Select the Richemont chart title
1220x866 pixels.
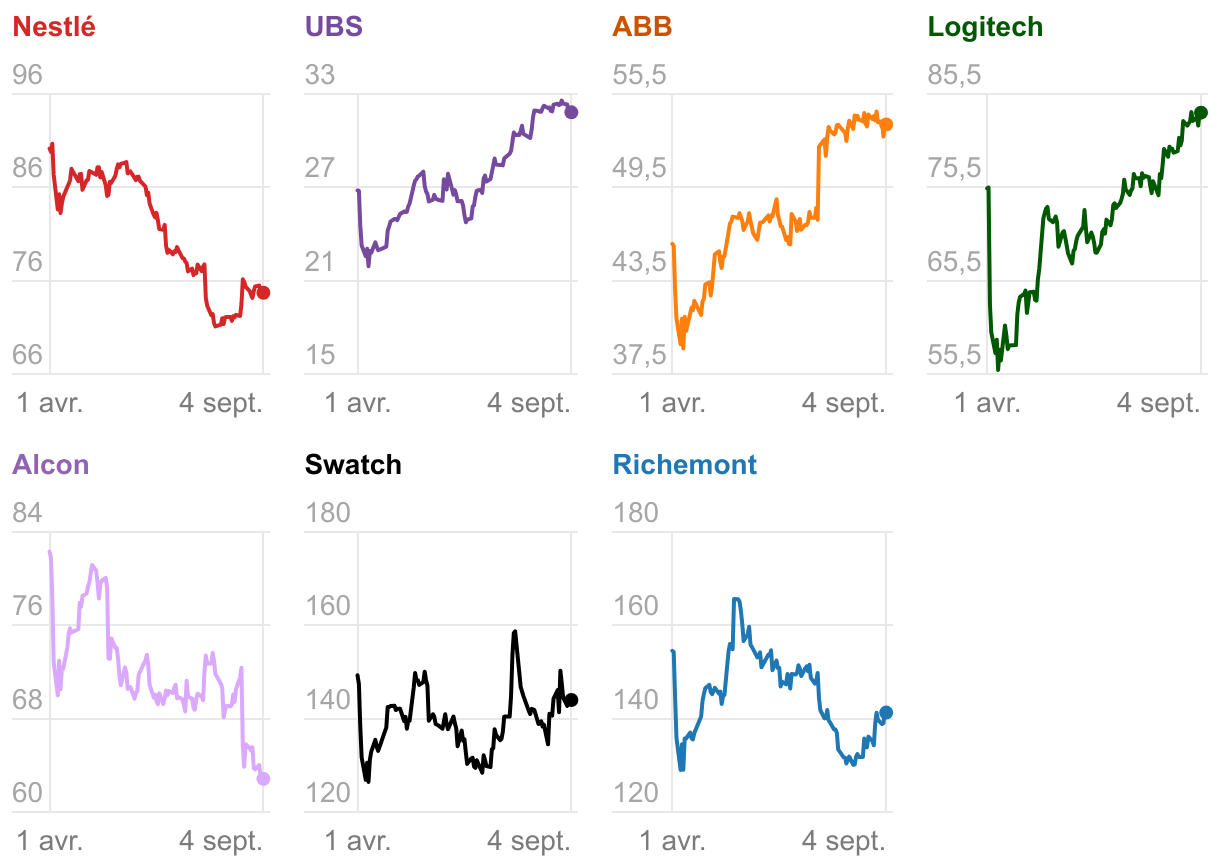(685, 465)
